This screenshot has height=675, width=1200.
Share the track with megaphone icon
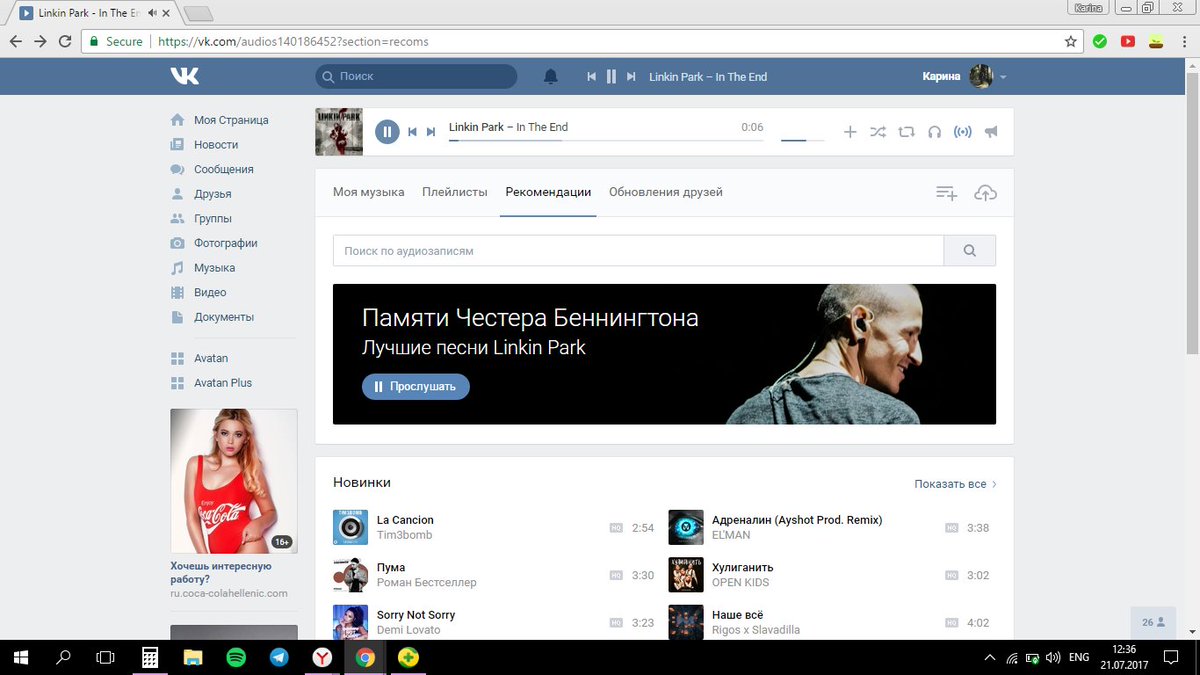pos(991,131)
